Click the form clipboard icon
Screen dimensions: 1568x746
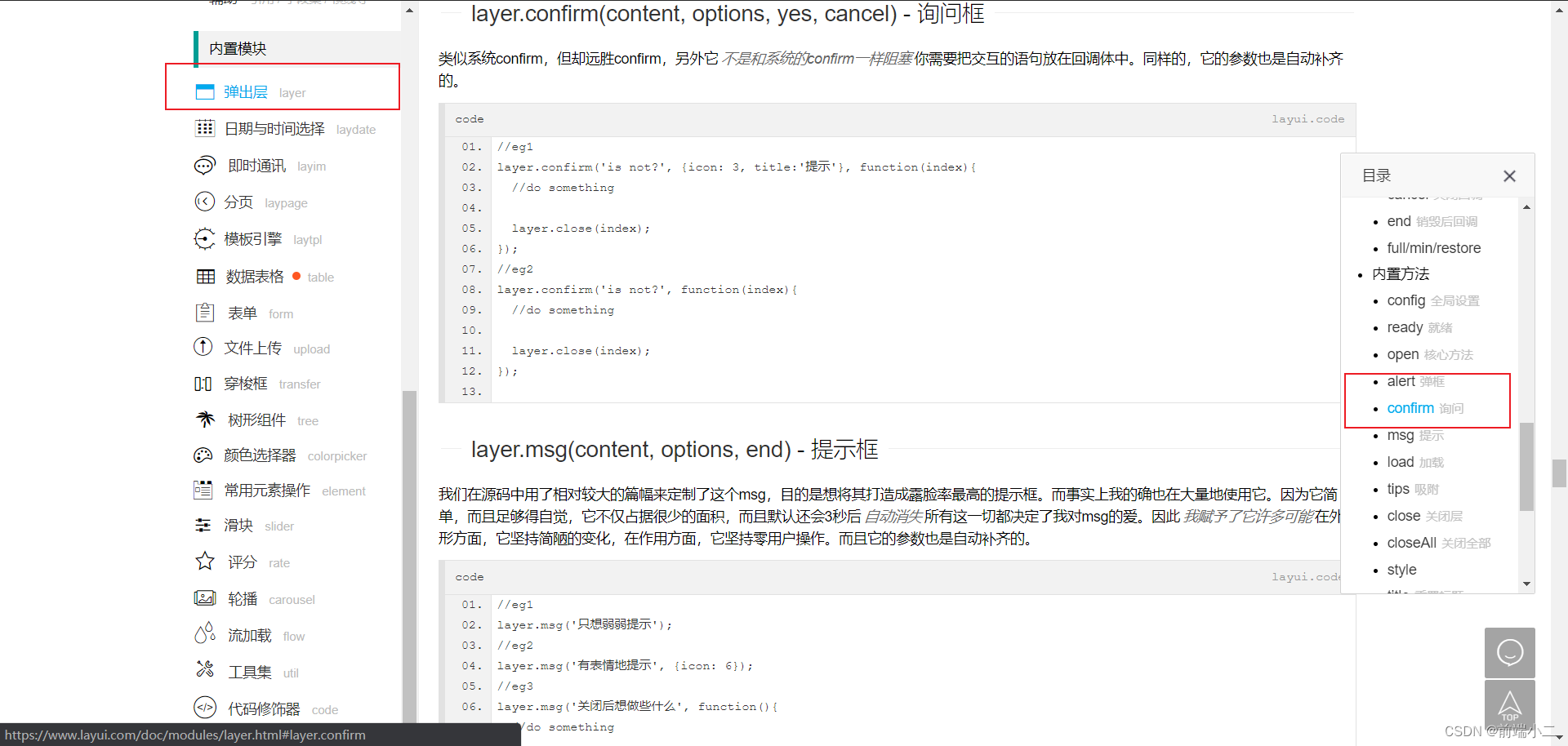[205, 313]
